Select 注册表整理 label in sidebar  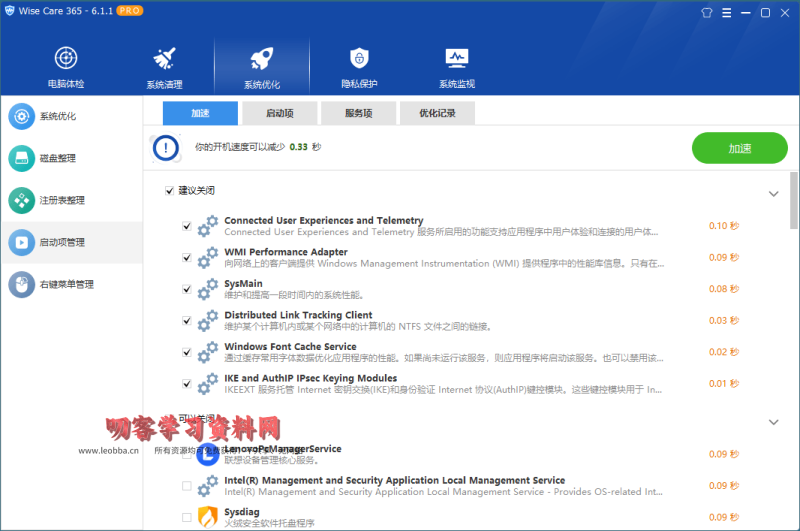[x=62, y=200]
